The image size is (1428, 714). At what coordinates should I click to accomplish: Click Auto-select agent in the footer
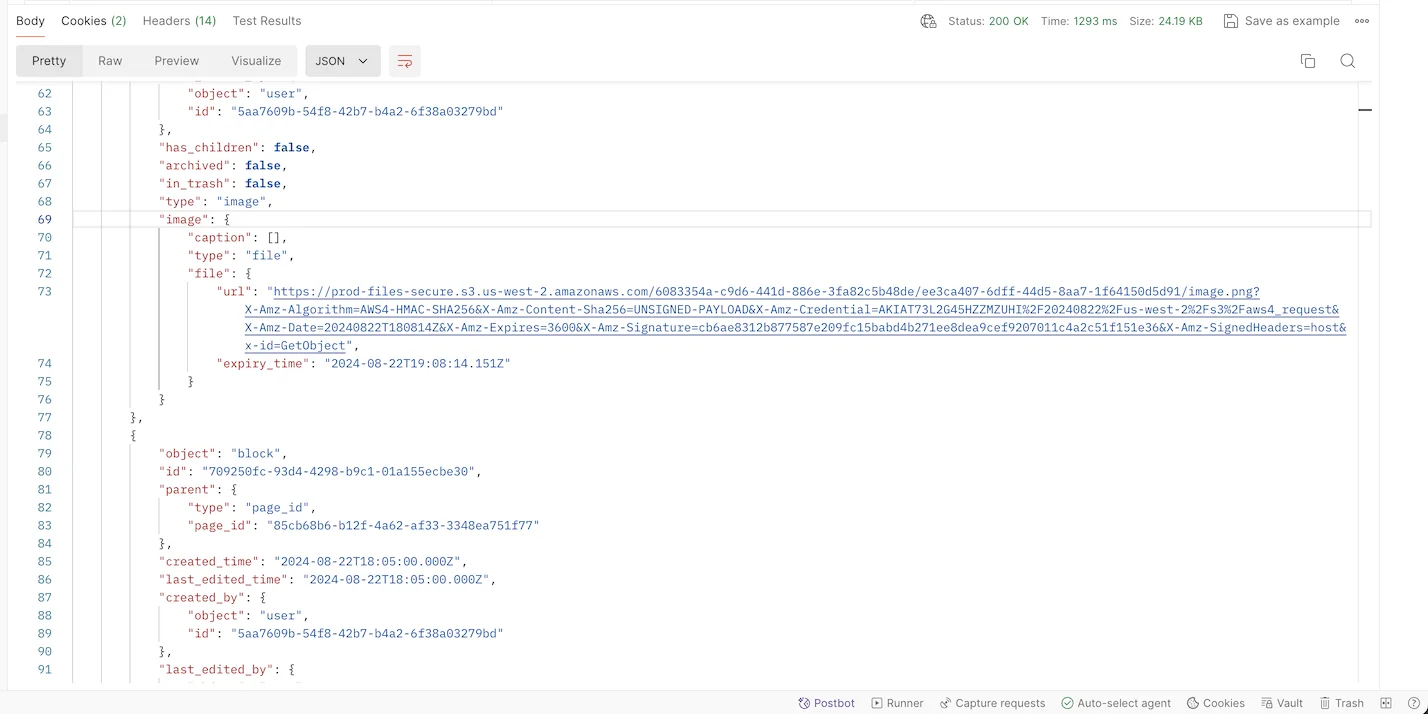pos(1115,703)
